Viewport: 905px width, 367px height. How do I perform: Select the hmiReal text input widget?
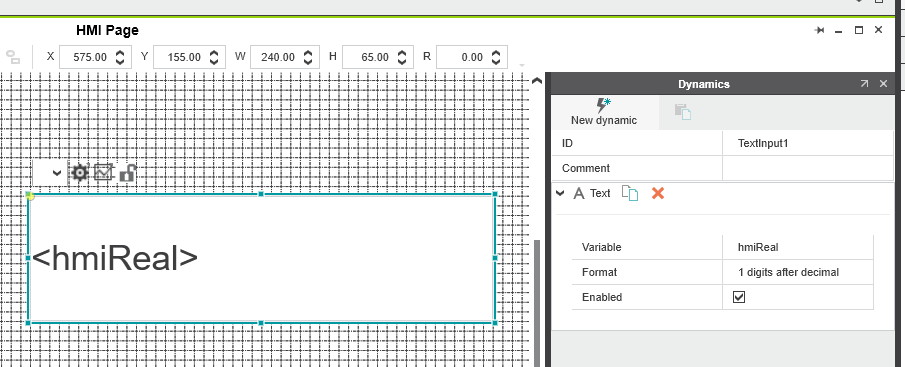pos(261,259)
